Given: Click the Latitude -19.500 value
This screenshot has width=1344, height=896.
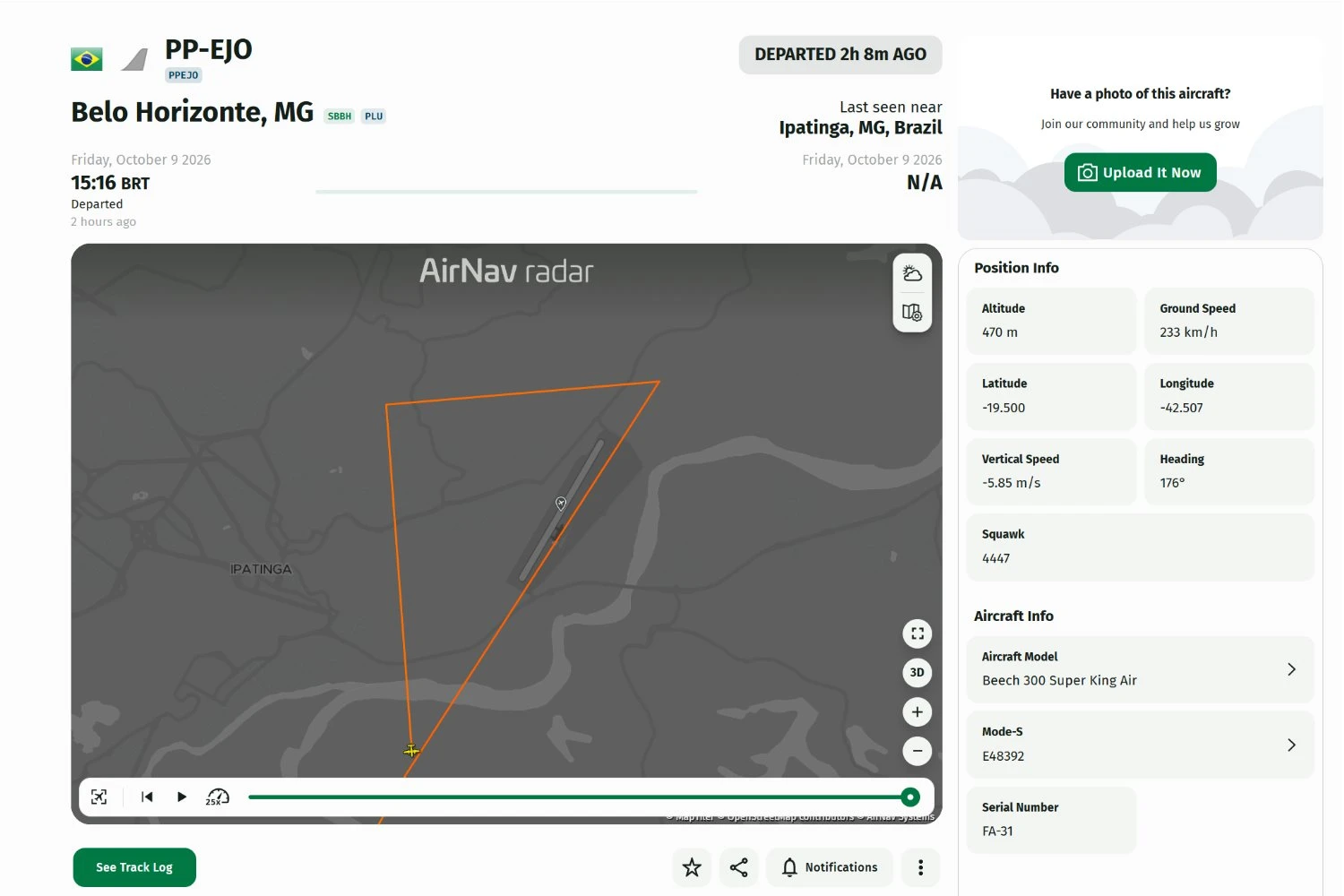Looking at the screenshot, I should pos(1004,408).
